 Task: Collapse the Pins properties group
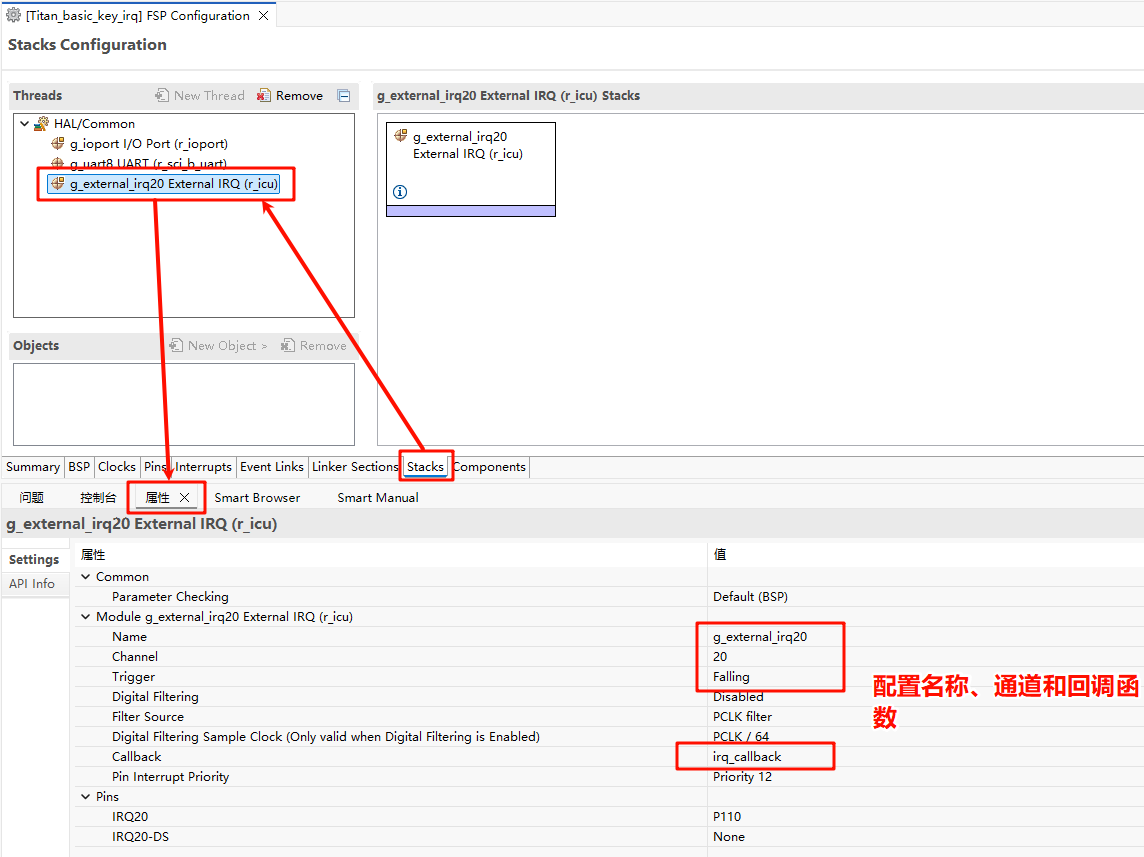(86, 797)
